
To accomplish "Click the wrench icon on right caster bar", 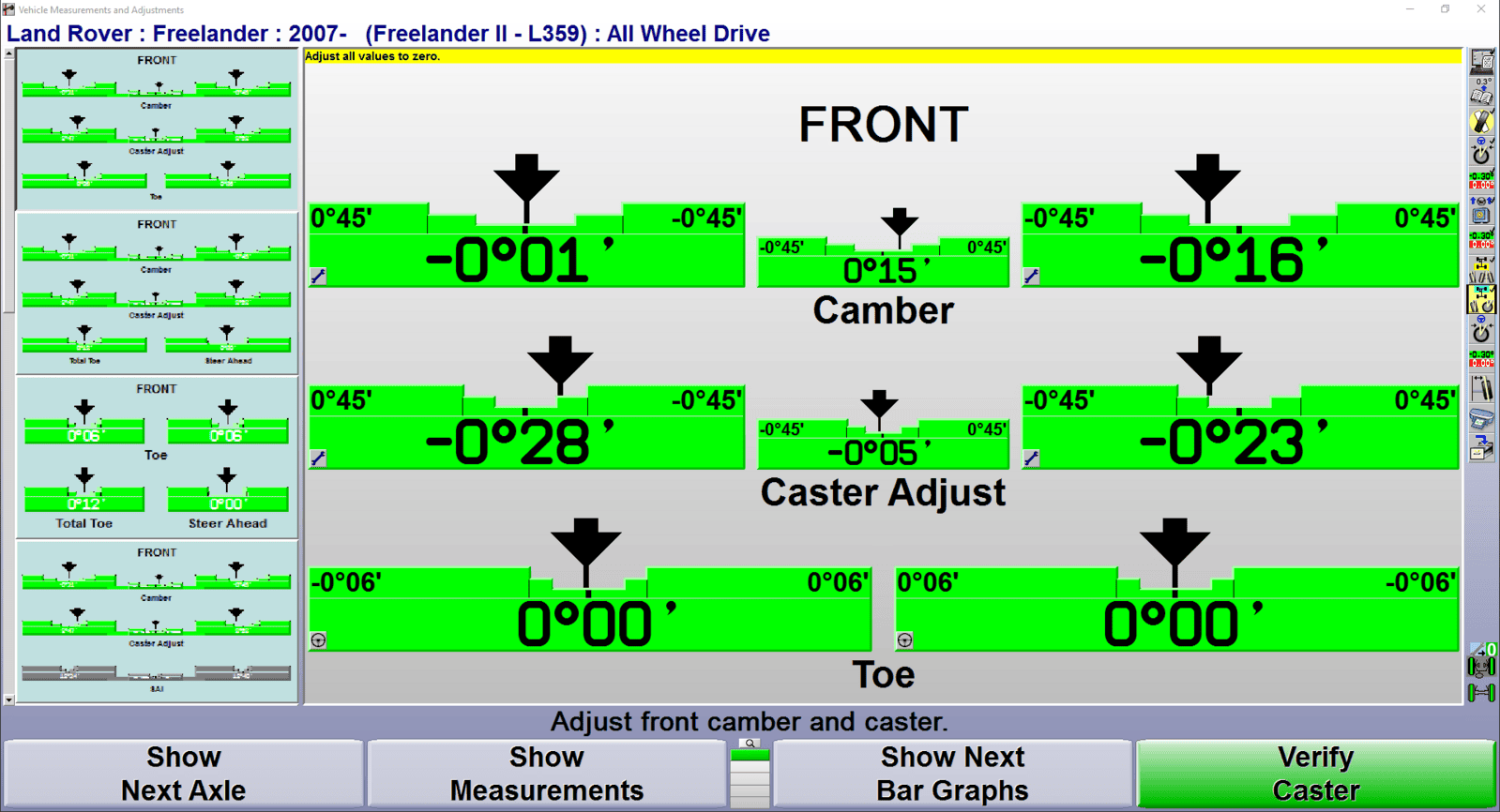I will (1032, 459).
